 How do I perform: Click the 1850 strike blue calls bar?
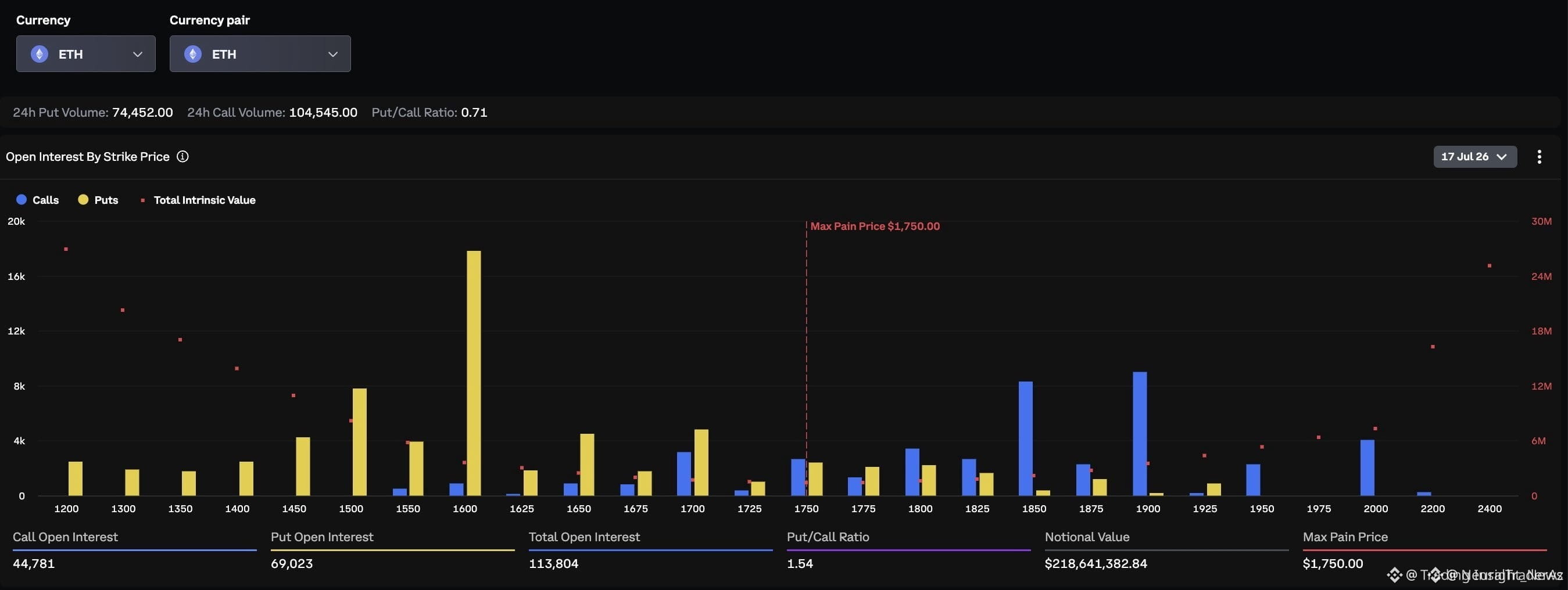tap(1026, 438)
